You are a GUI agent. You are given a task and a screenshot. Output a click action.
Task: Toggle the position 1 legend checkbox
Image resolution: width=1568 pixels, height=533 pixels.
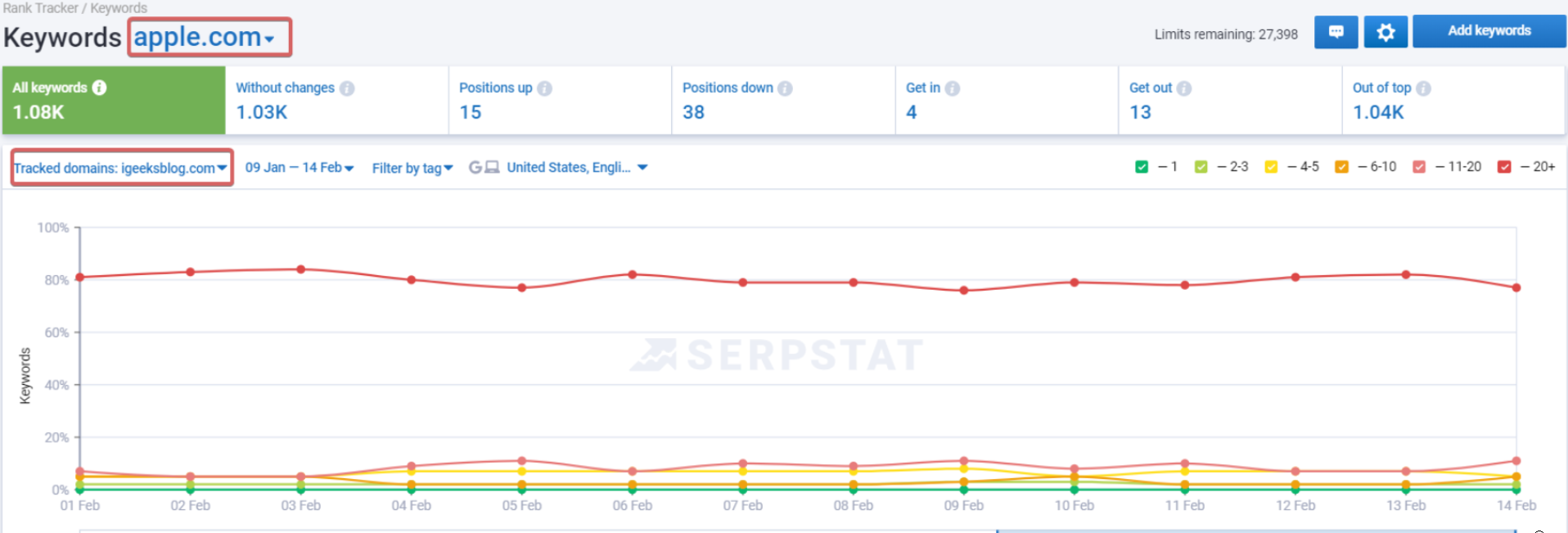coord(1142,167)
